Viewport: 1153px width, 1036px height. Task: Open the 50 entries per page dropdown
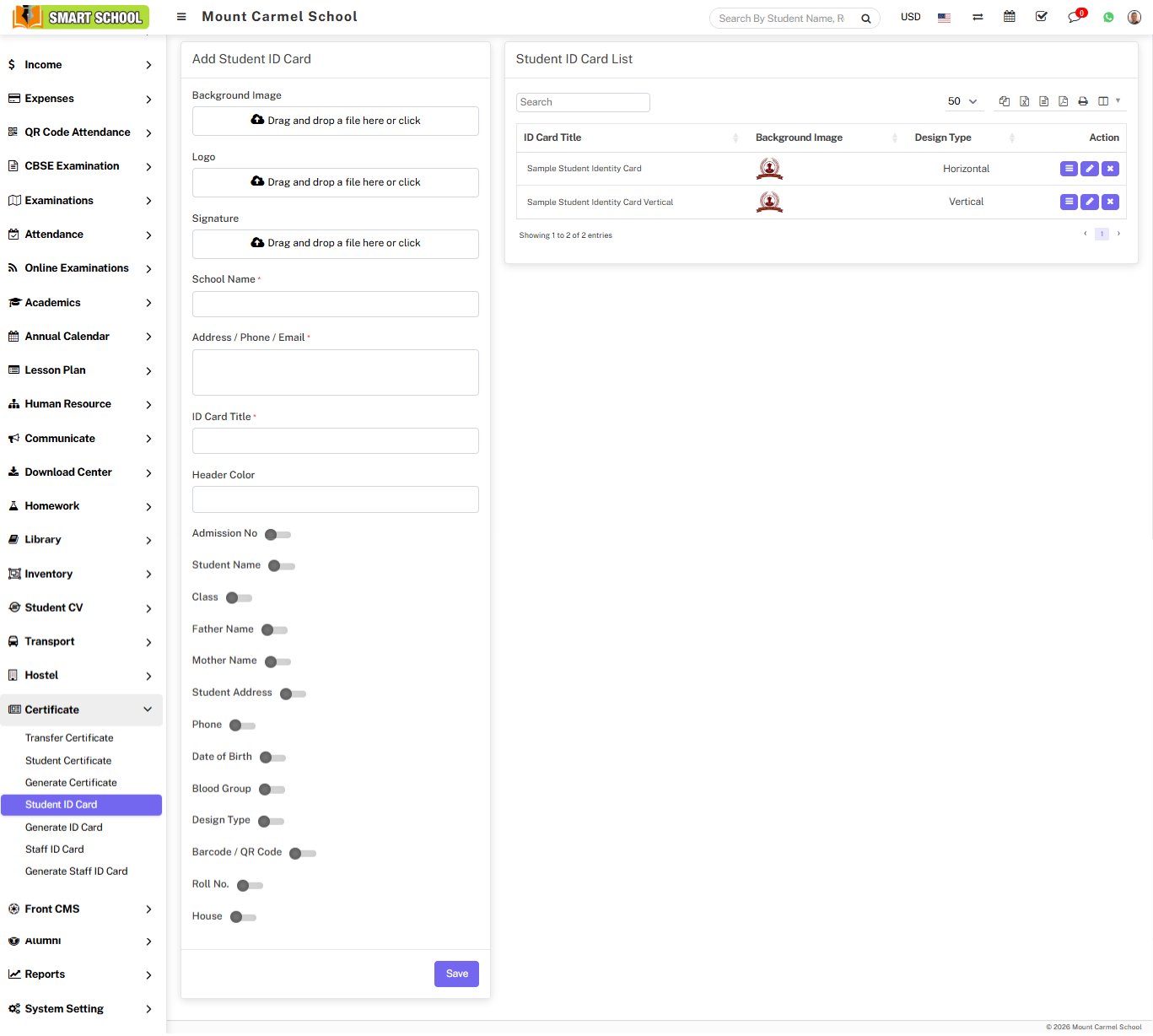pos(962,101)
